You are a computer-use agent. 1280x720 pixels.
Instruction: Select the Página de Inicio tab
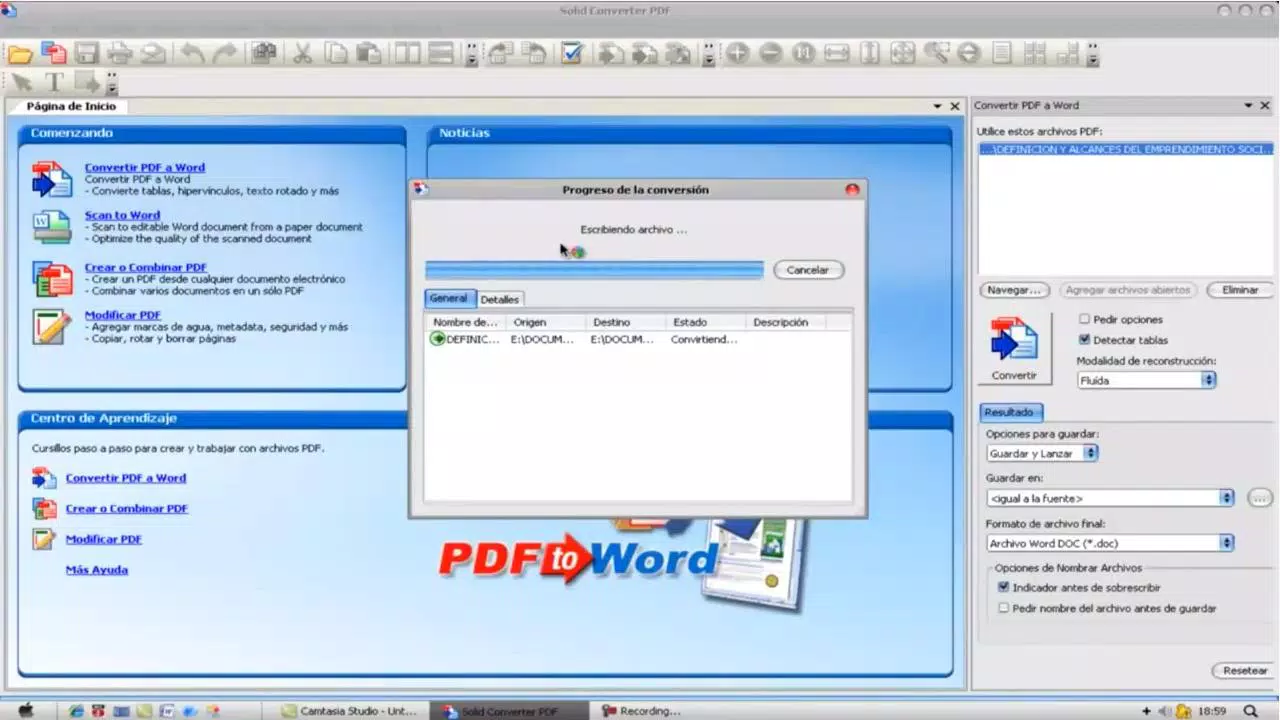71,106
